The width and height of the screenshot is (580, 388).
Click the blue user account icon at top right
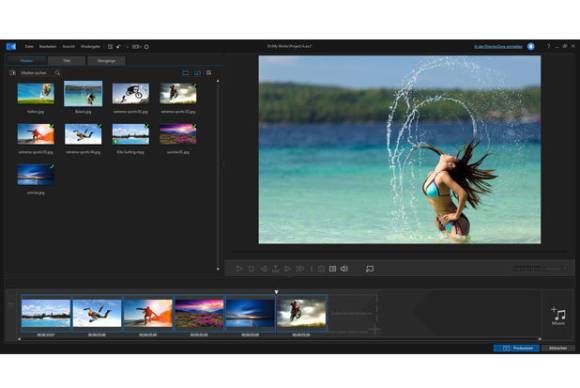coord(531,46)
